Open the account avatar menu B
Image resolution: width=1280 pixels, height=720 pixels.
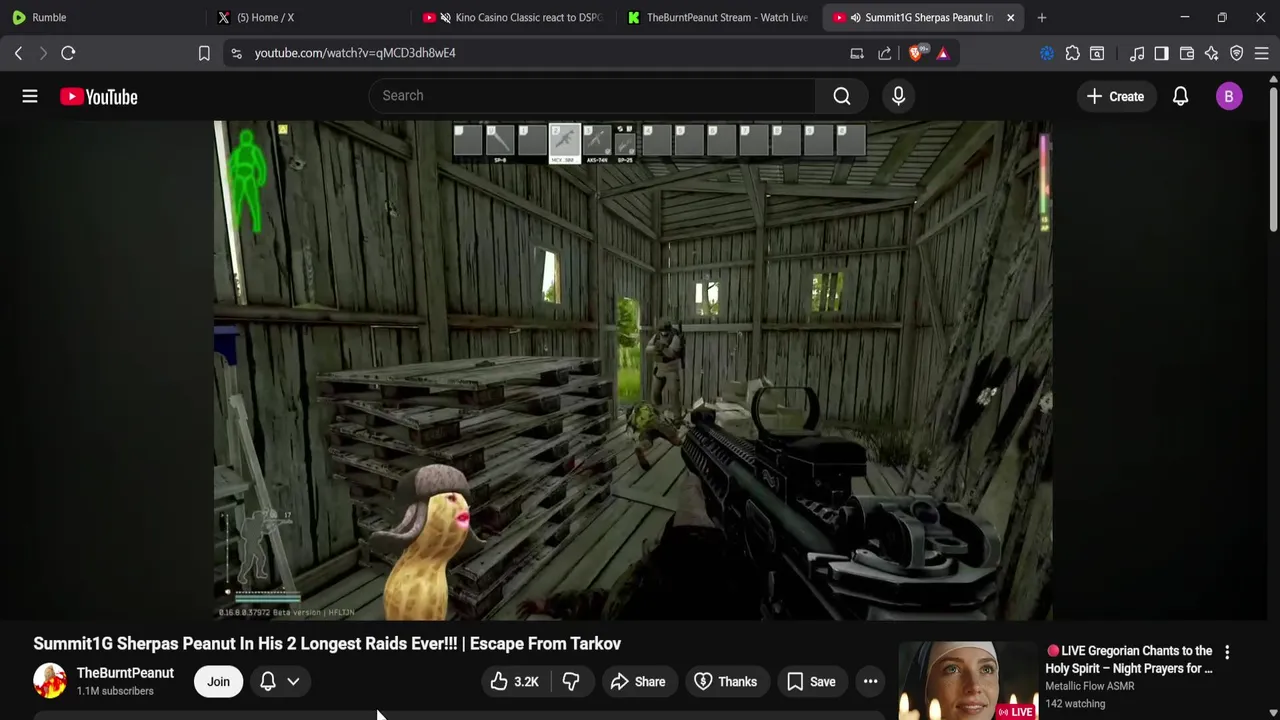pos(1229,96)
